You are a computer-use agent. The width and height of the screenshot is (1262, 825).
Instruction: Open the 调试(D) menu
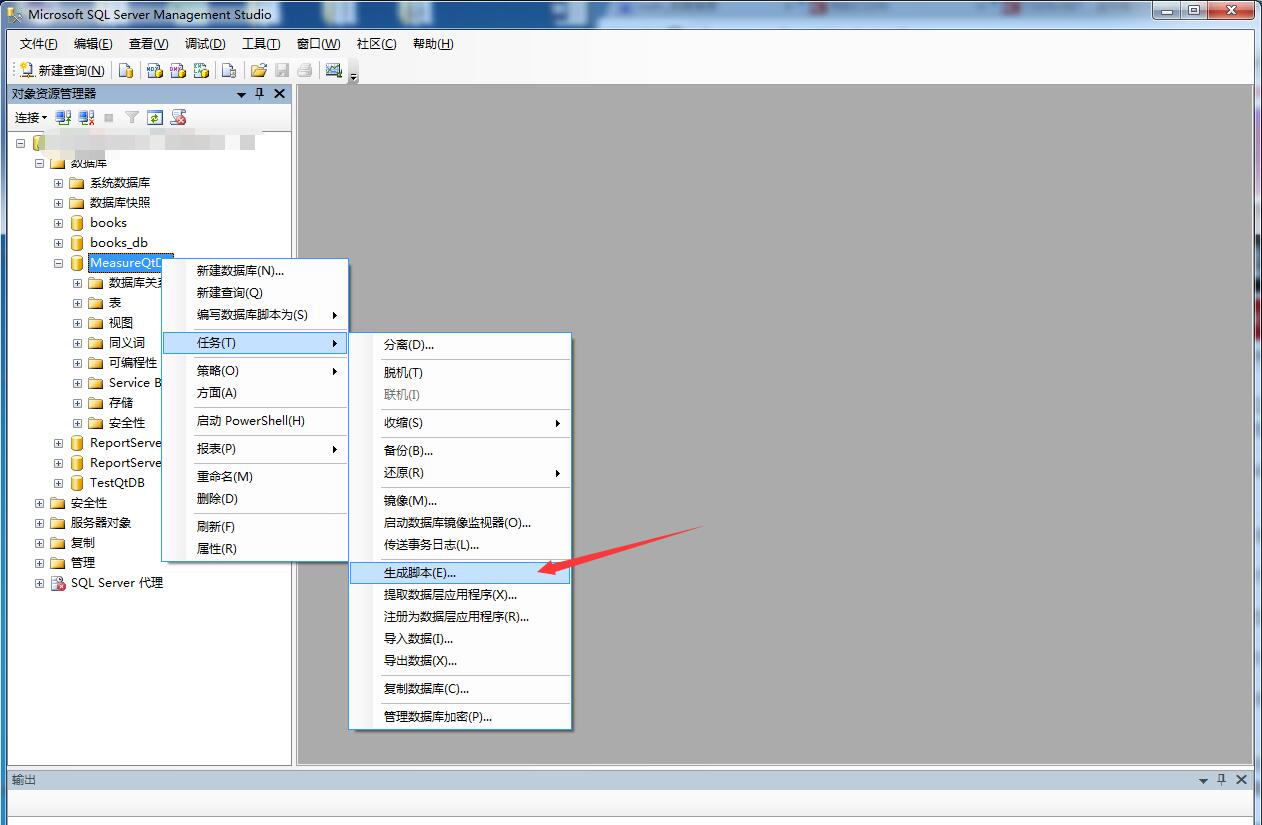[205, 44]
